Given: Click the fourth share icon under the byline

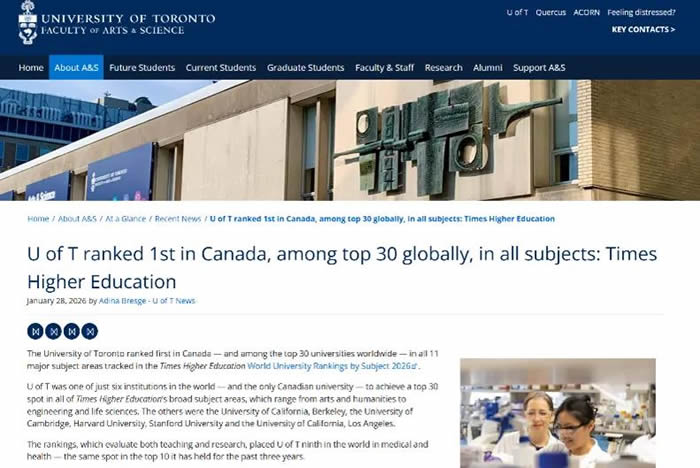Looking at the screenshot, I should [x=90, y=331].
